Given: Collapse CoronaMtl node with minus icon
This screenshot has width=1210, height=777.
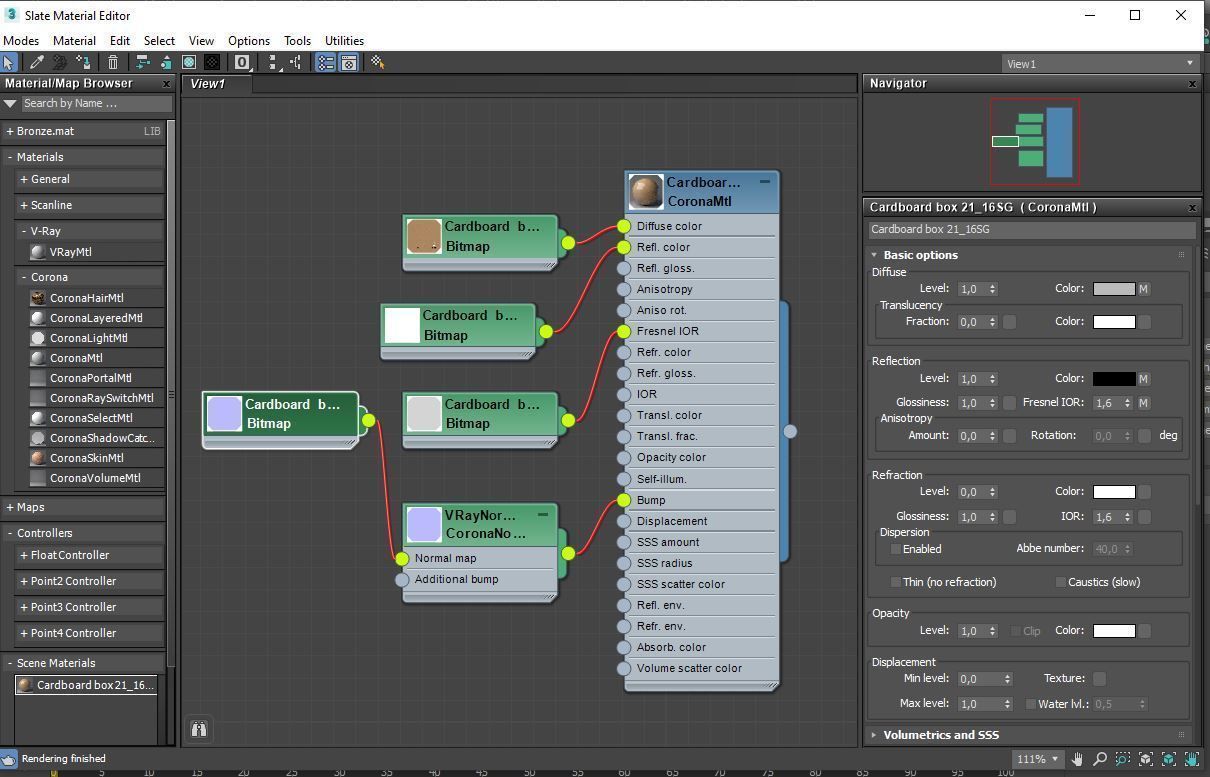Looking at the screenshot, I should [765, 182].
